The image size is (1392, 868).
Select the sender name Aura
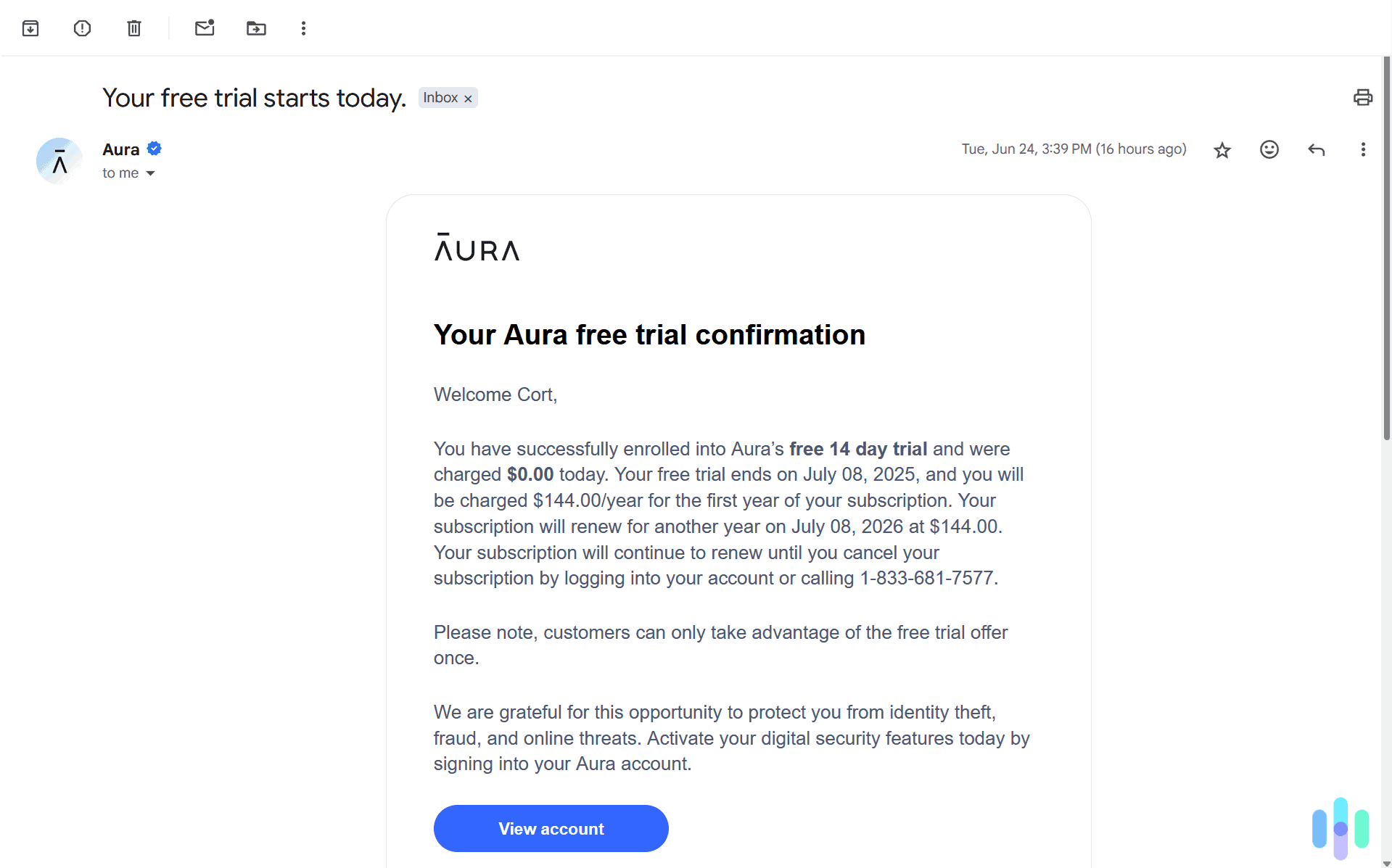(x=120, y=149)
